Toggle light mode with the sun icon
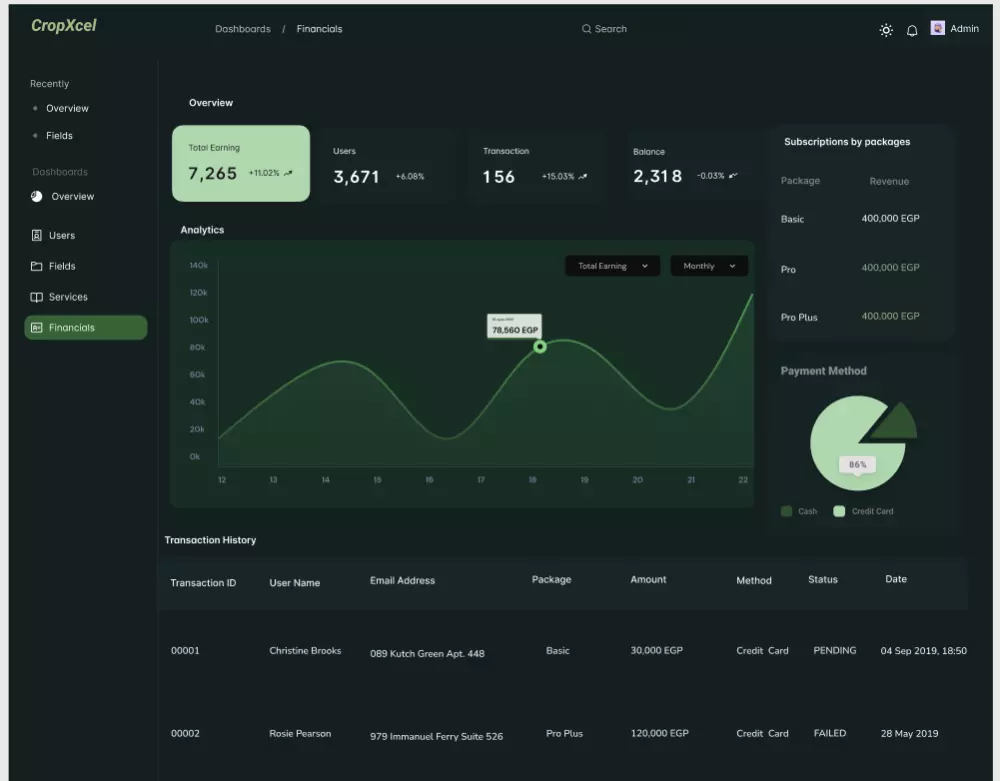The image size is (1000, 781). (885, 30)
